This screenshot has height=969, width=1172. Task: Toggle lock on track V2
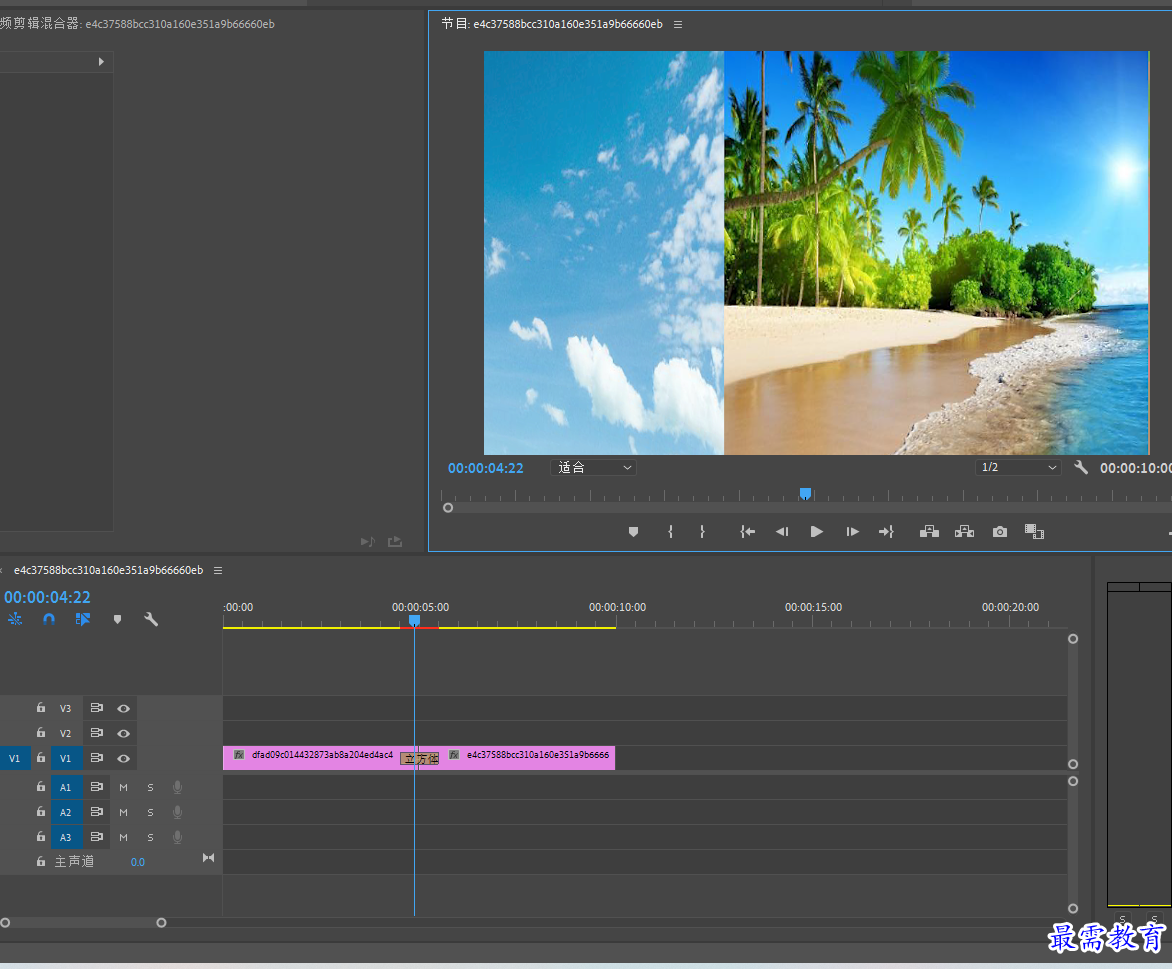pos(41,733)
